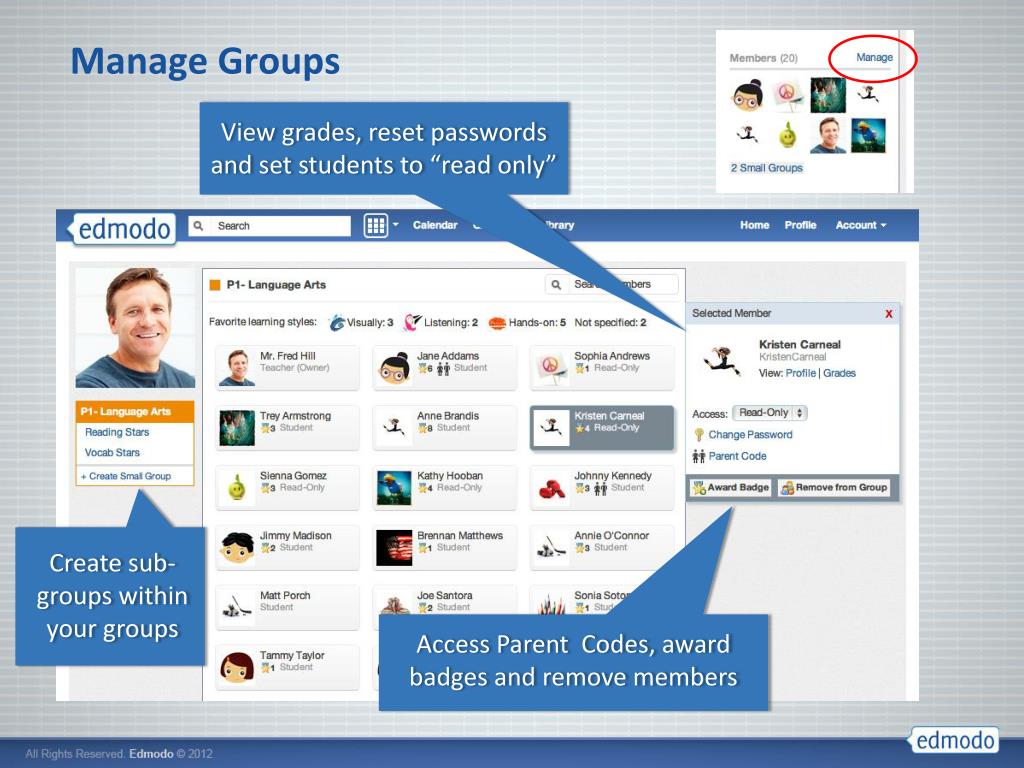Click Anne Brandis badge count icon
Screen dimensions: 1024x768
tap(425, 428)
